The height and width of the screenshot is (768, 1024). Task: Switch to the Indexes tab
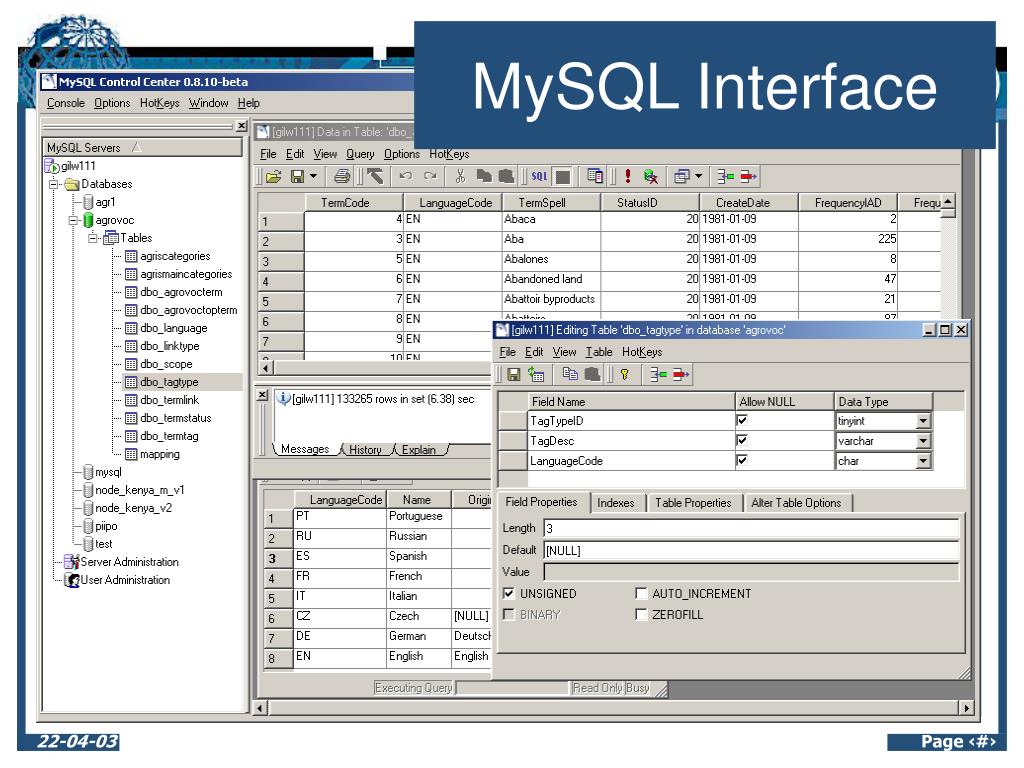tap(616, 503)
